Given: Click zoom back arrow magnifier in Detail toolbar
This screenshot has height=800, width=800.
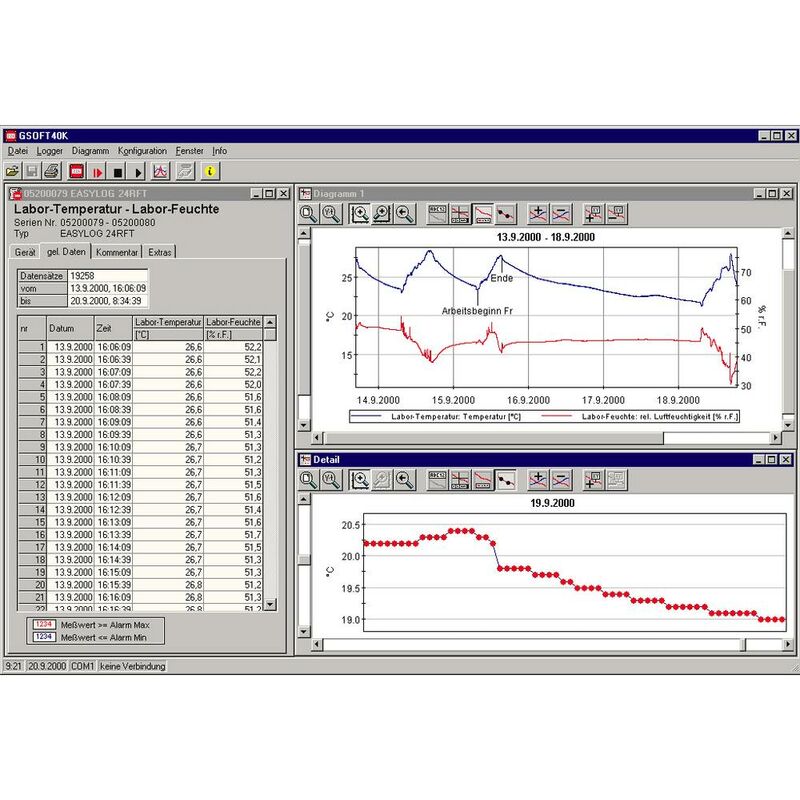Looking at the screenshot, I should 405,480.
